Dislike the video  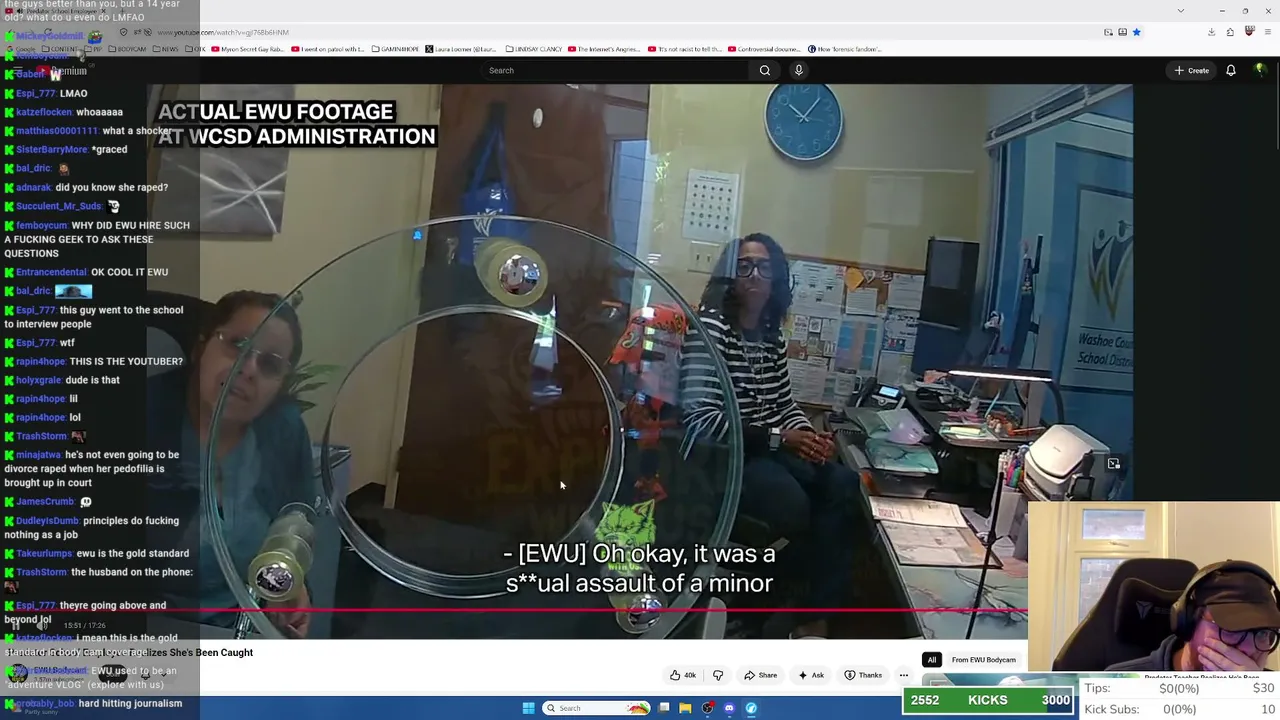point(717,675)
